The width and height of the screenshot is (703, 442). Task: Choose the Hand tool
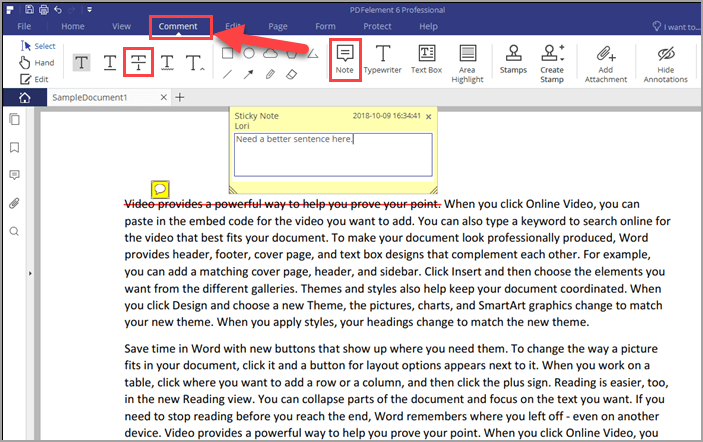[37, 63]
